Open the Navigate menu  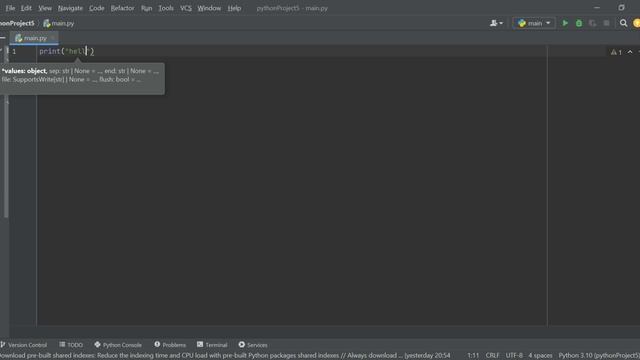(x=70, y=8)
